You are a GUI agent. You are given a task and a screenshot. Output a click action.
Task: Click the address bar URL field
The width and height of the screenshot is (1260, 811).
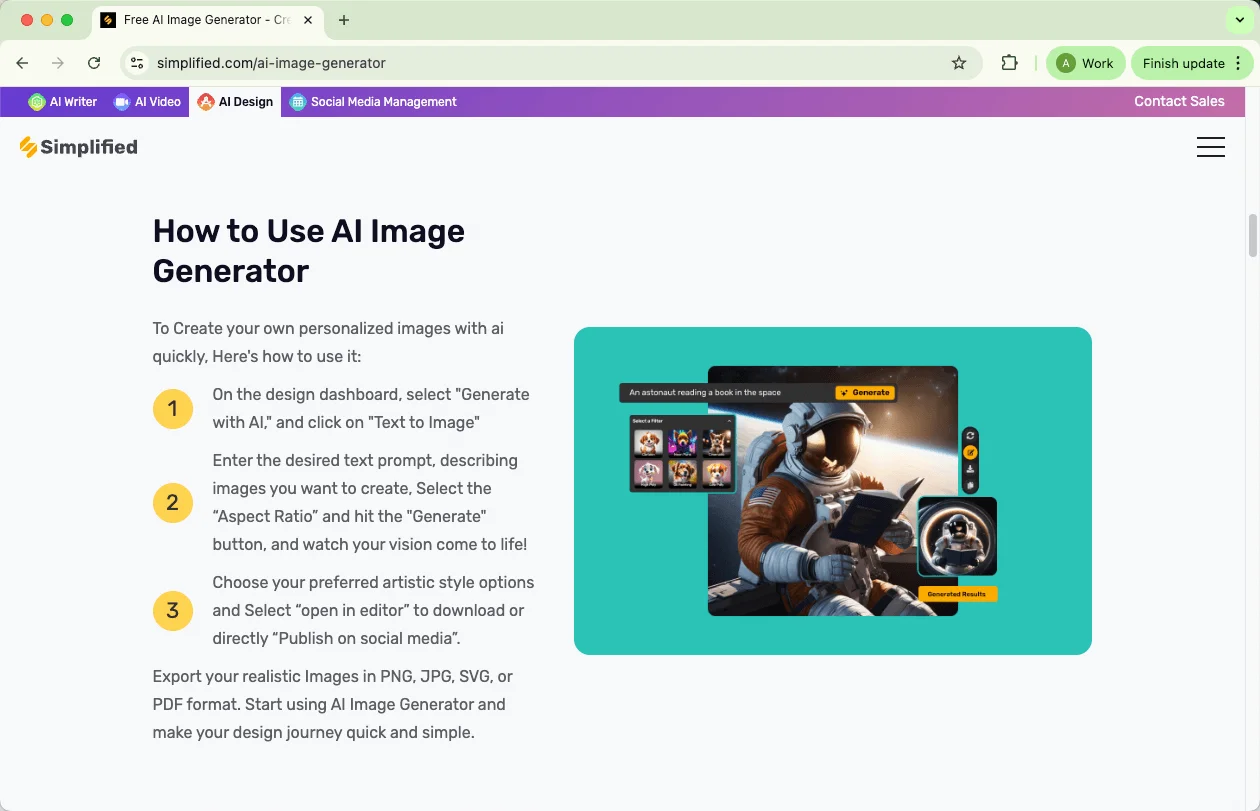pos(540,63)
